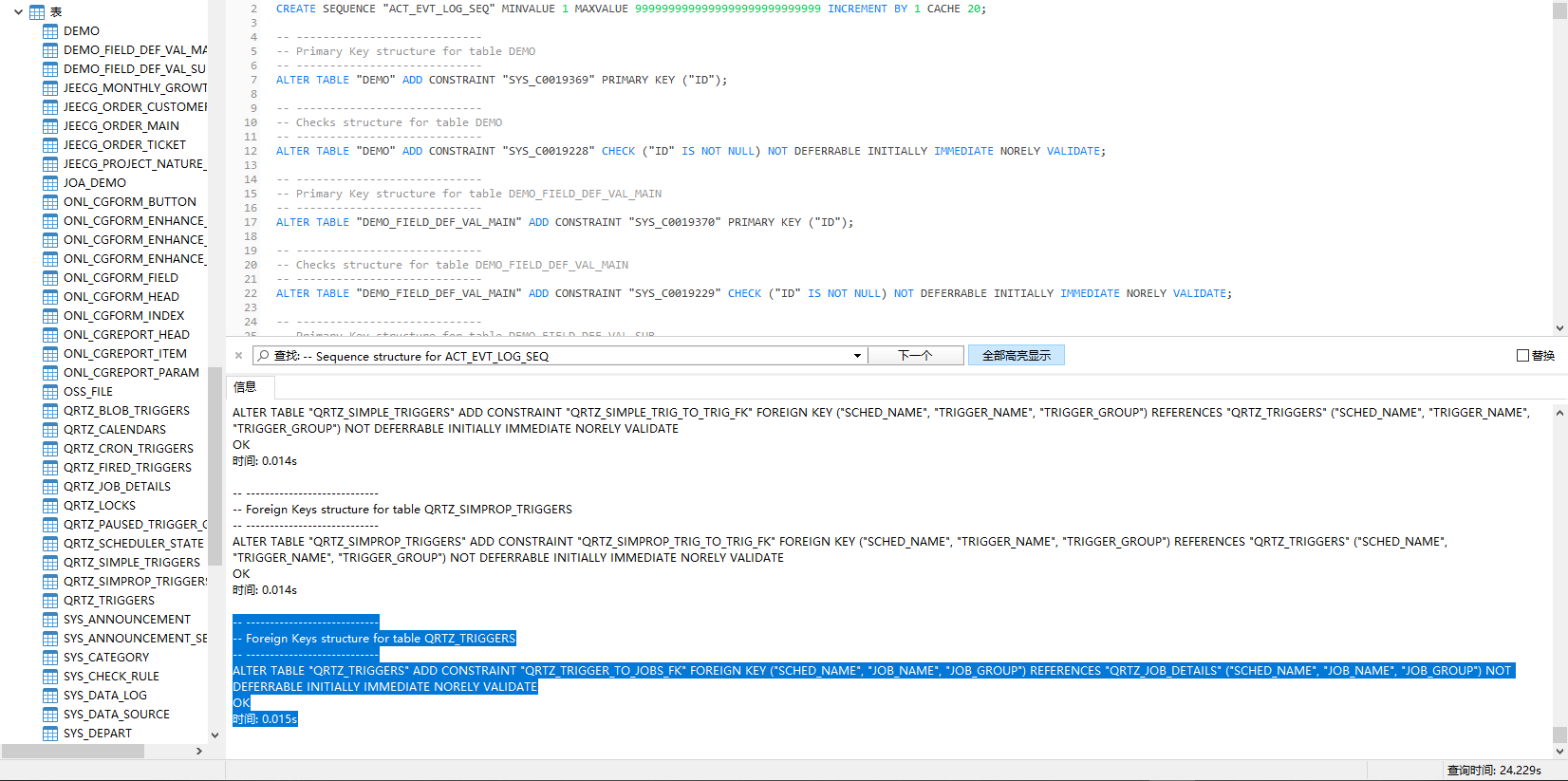The width and height of the screenshot is (1568, 781).
Task: Click table icon beside JOA_DEMO
Action: [x=50, y=183]
